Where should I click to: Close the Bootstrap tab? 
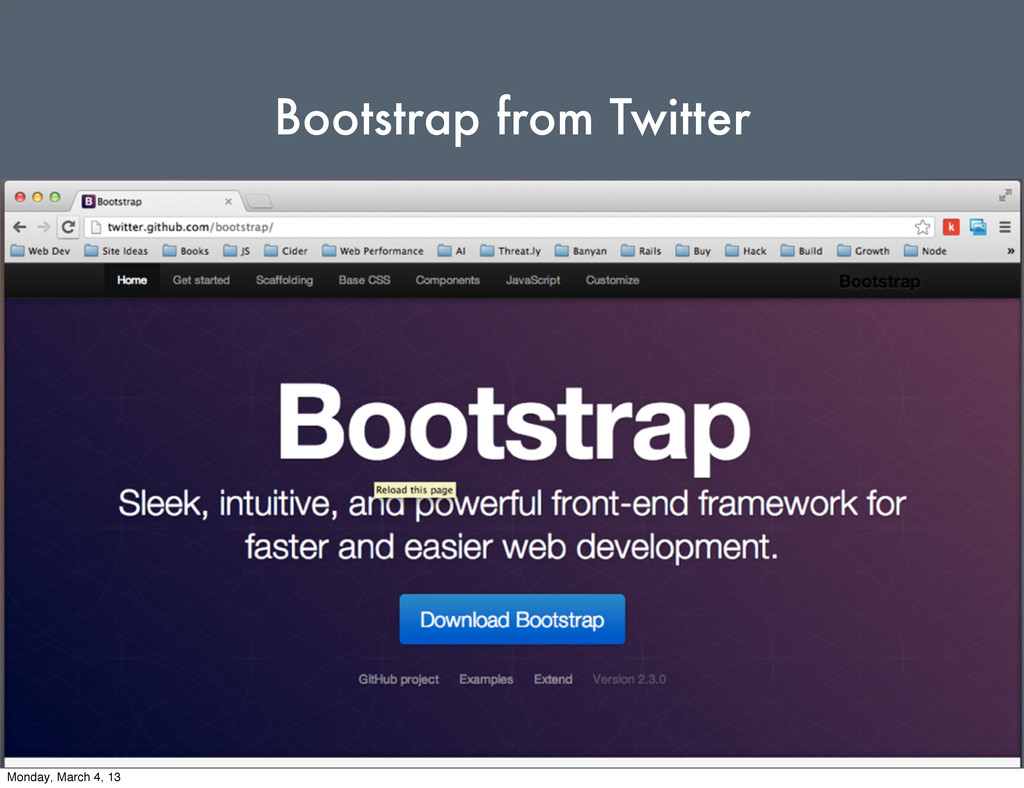point(228,202)
